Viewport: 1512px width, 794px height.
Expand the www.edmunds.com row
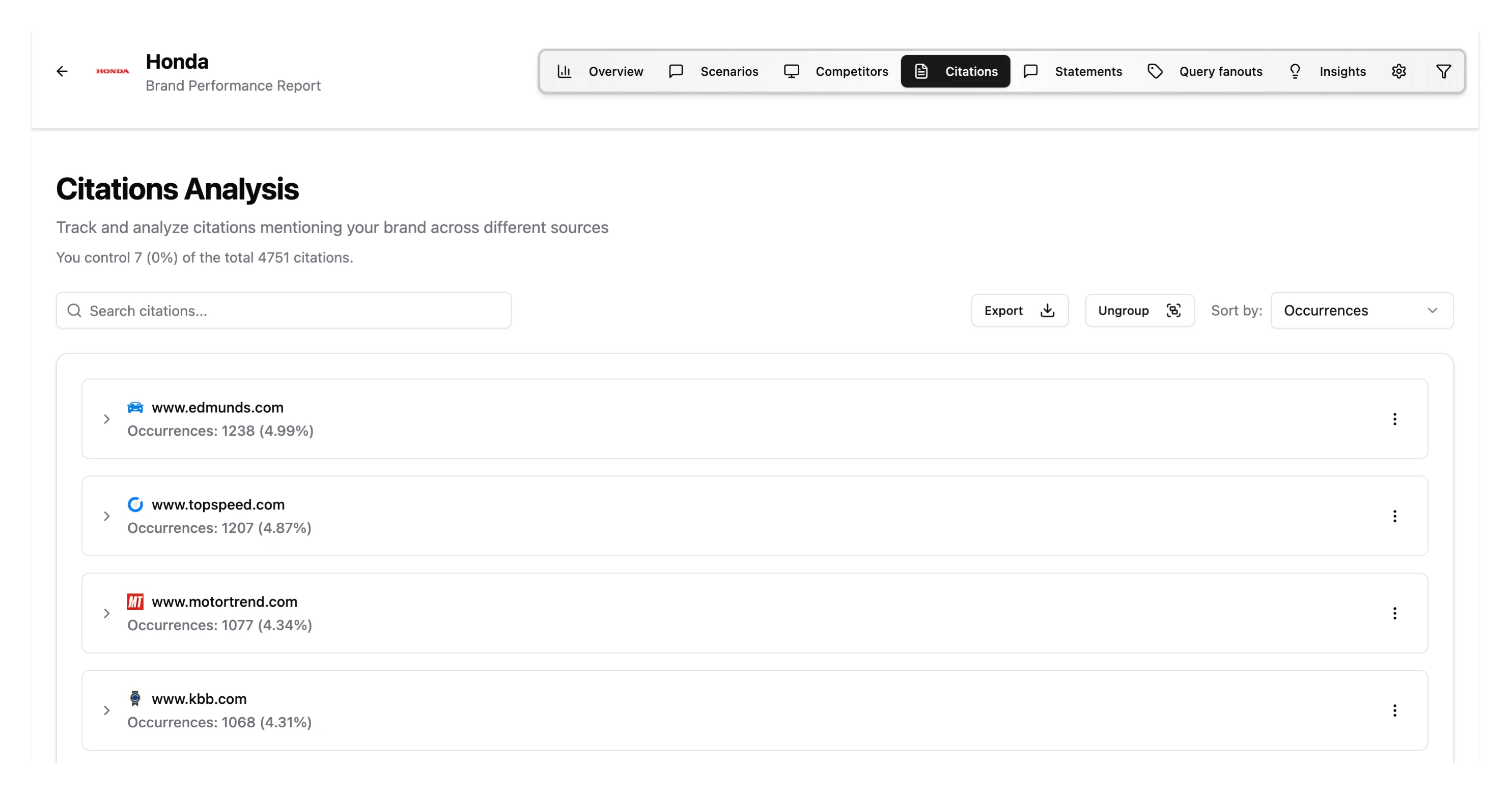107,419
